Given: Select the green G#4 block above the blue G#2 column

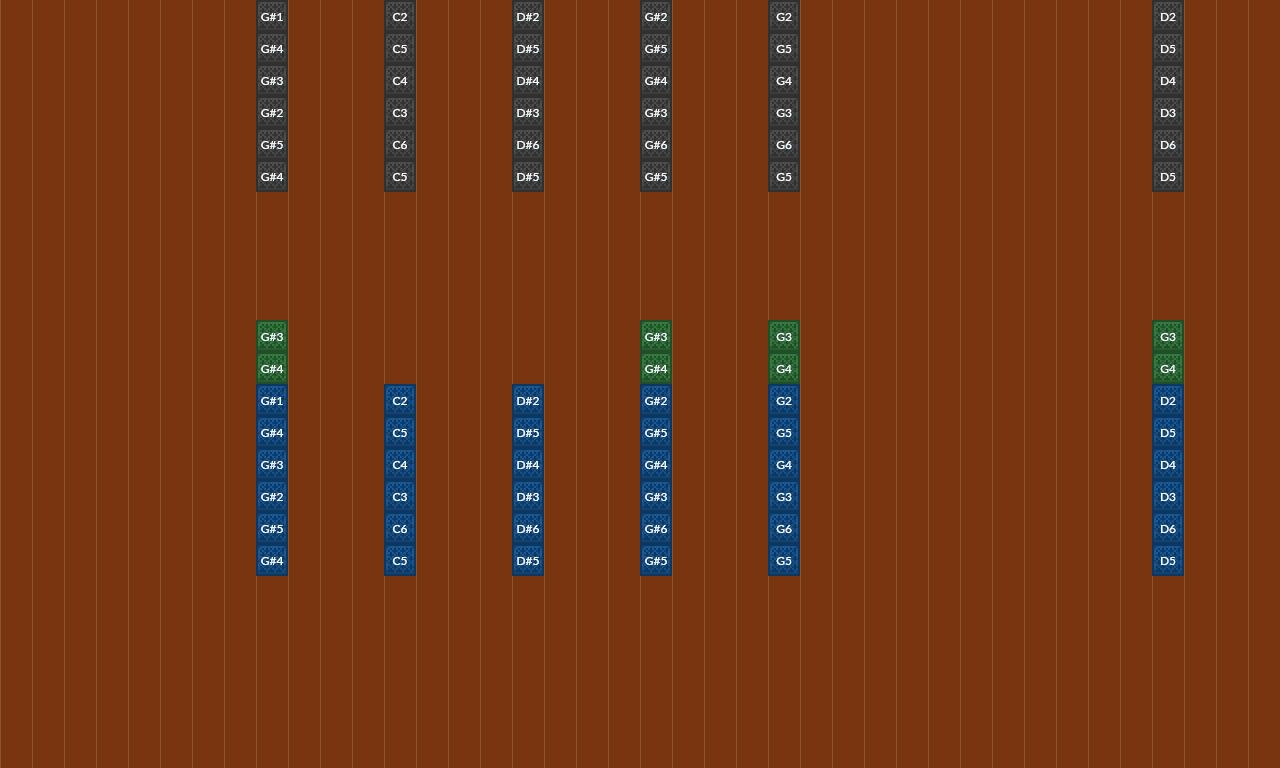Looking at the screenshot, I should [655, 369].
